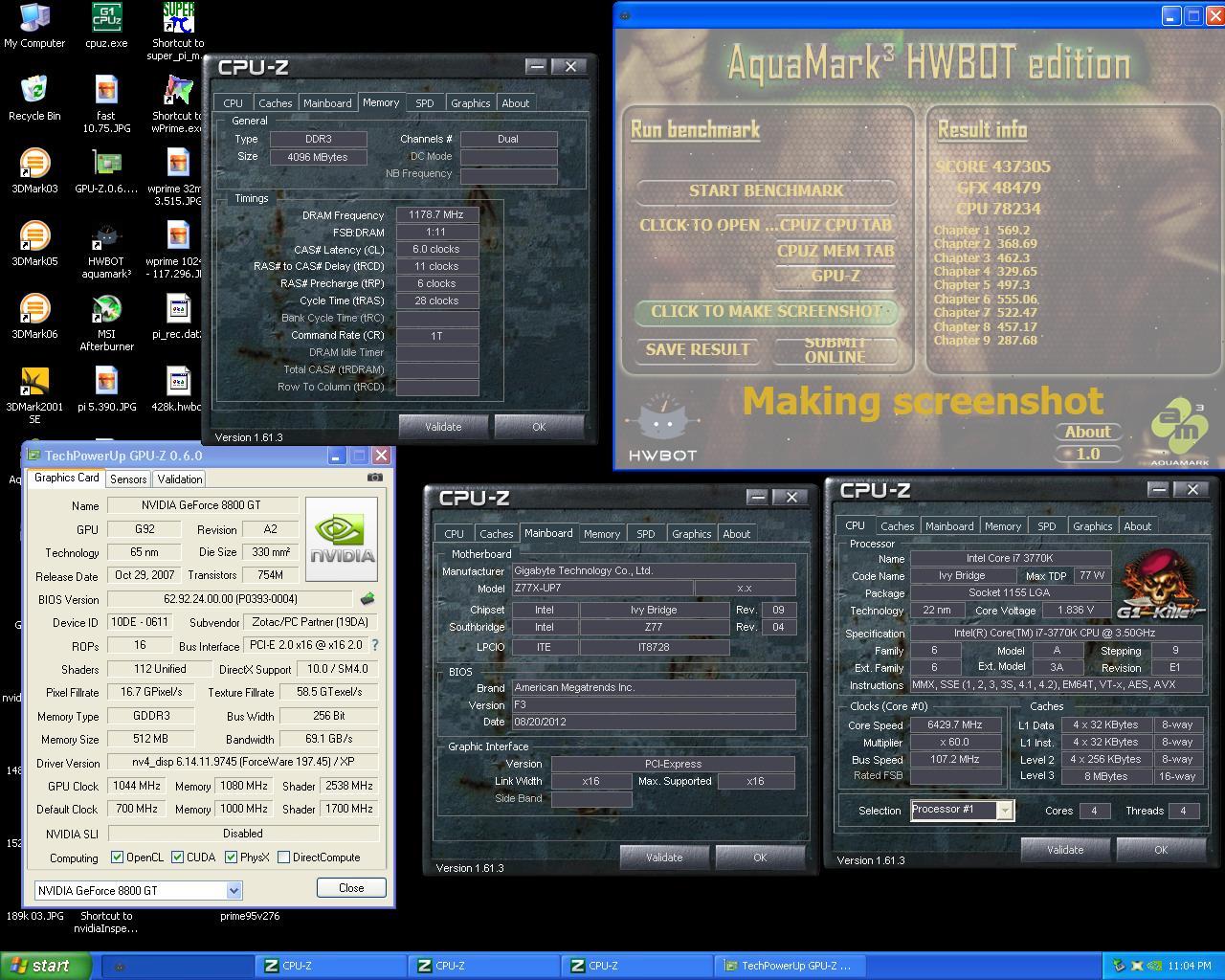Click Validate in the CPU-Z processor window
Image resolution: width=1225 pixels, height=980 pixels.
1065,850
